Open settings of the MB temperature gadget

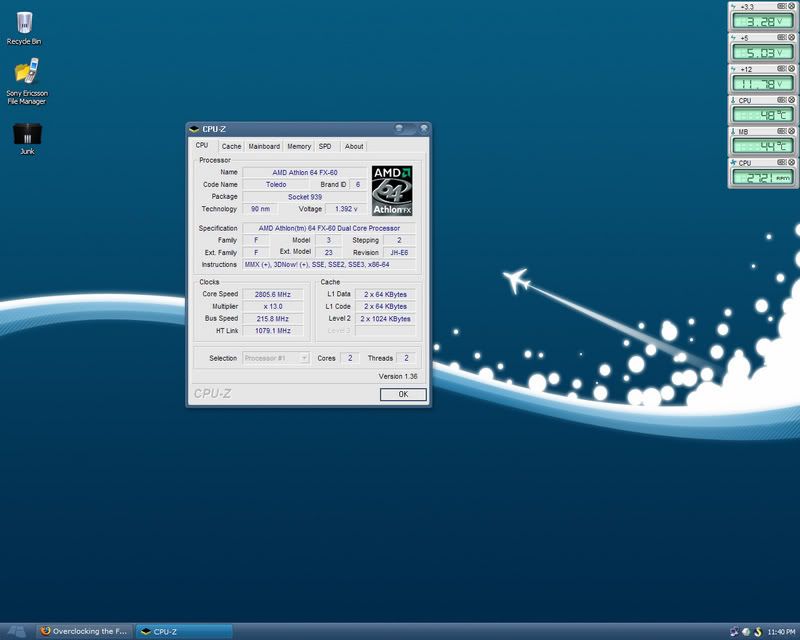click(782, 131)
